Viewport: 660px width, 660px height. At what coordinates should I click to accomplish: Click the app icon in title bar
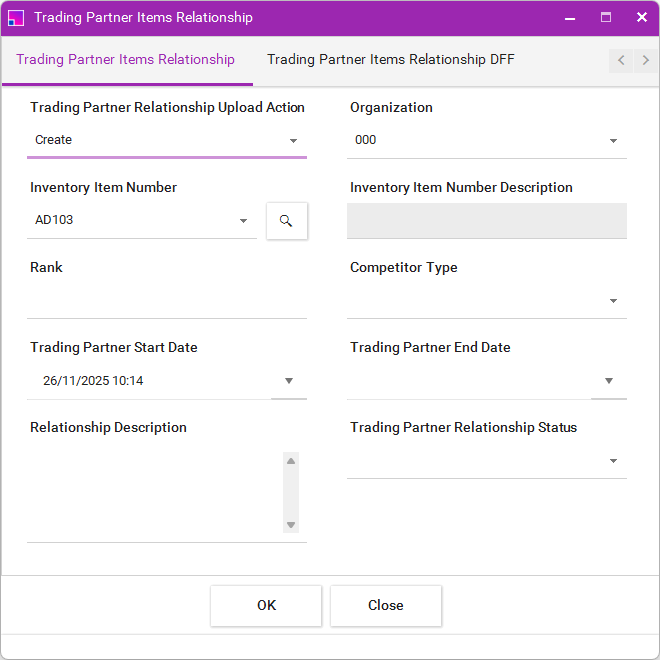point(16,17)
